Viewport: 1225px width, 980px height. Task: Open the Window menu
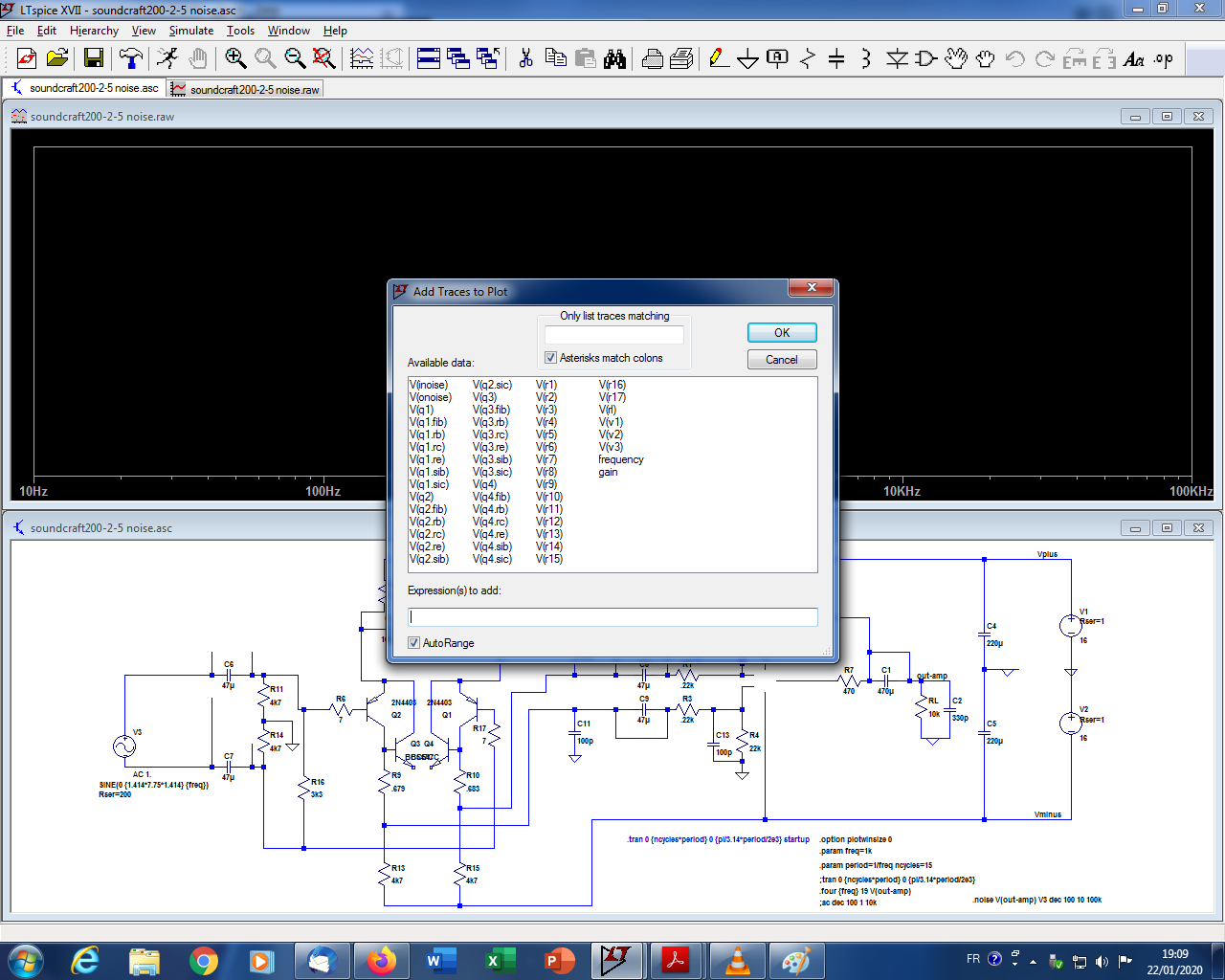(x=289, y=31)
